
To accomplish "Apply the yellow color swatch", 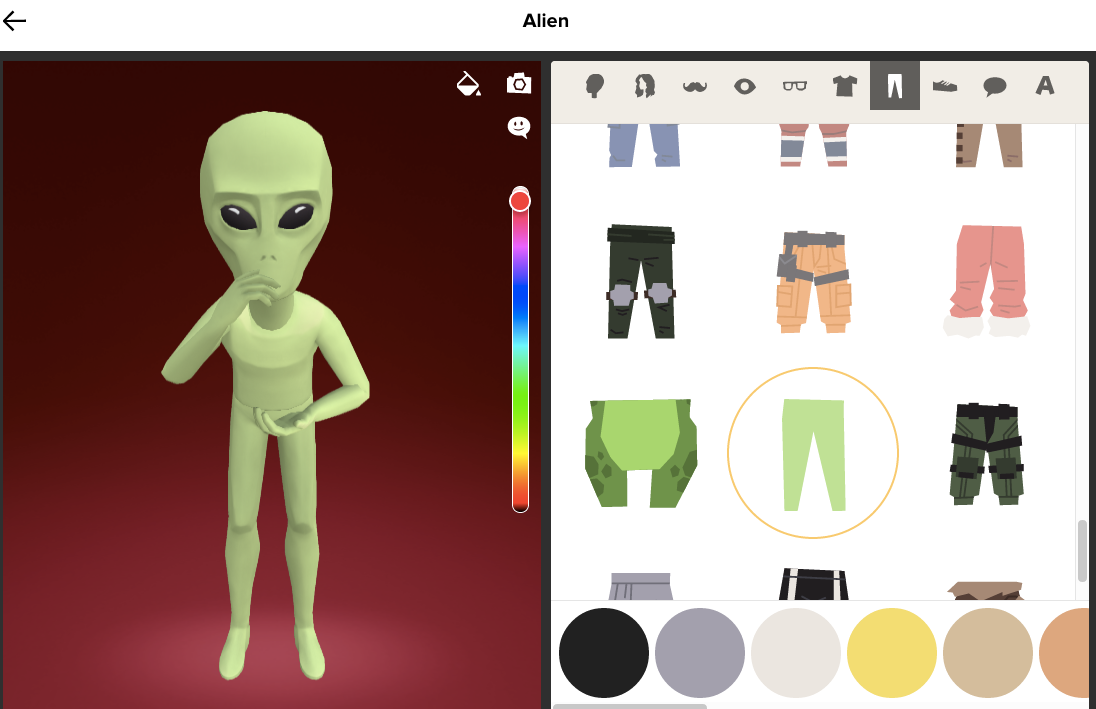I will [891, 653].
